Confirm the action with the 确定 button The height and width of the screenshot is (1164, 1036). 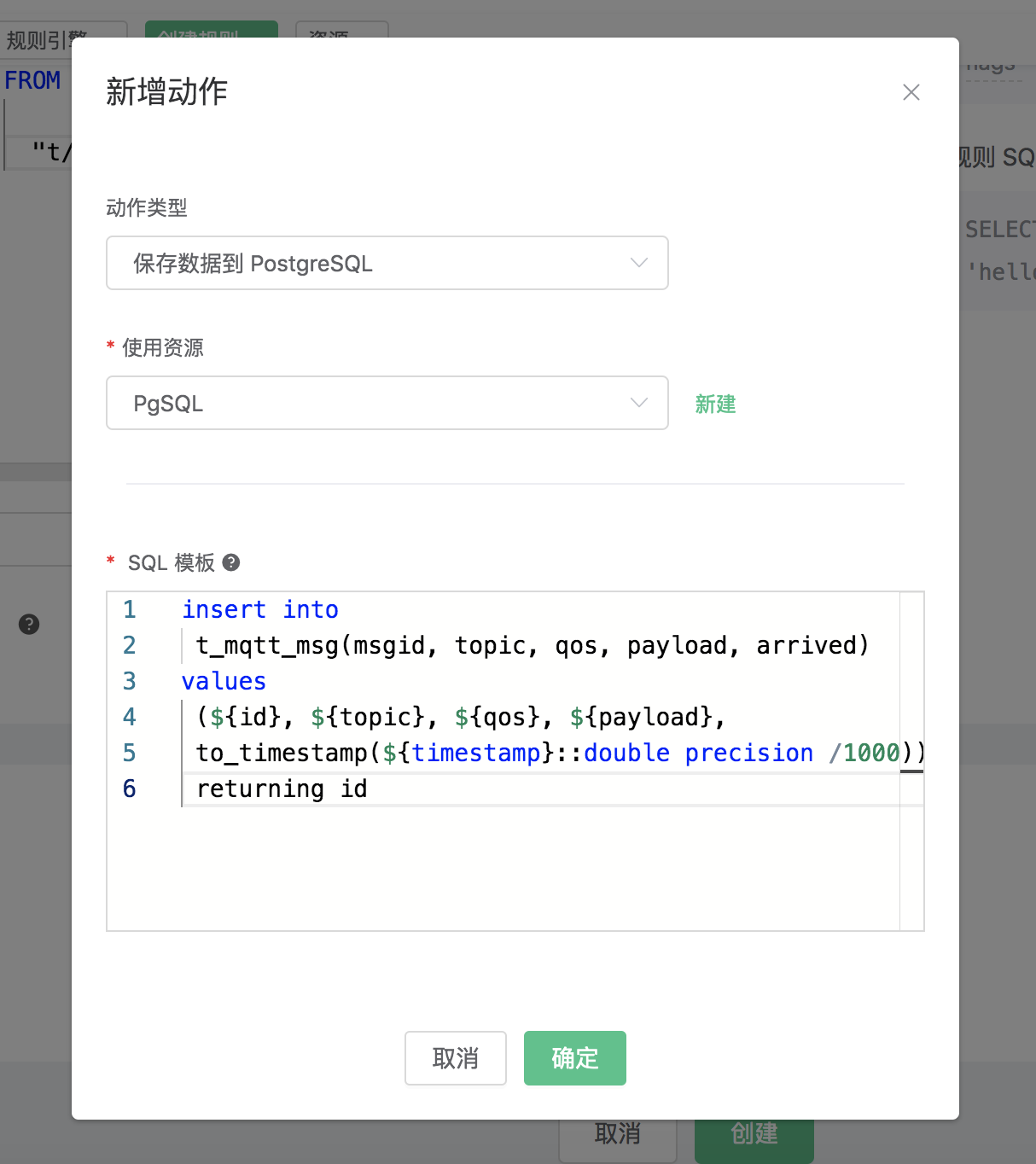point(574,1058)
